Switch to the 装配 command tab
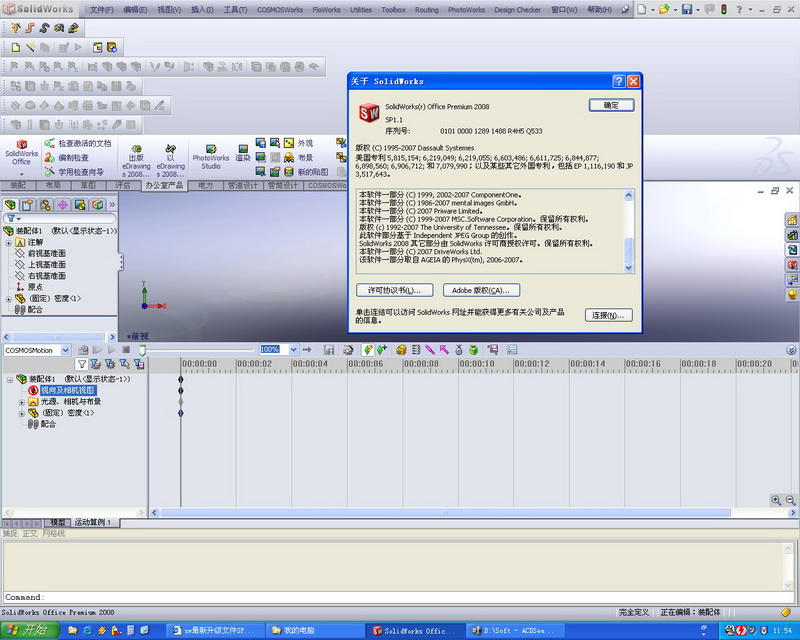Image resolution: width=800 pixels, height=640 pixels. (18, 185)
